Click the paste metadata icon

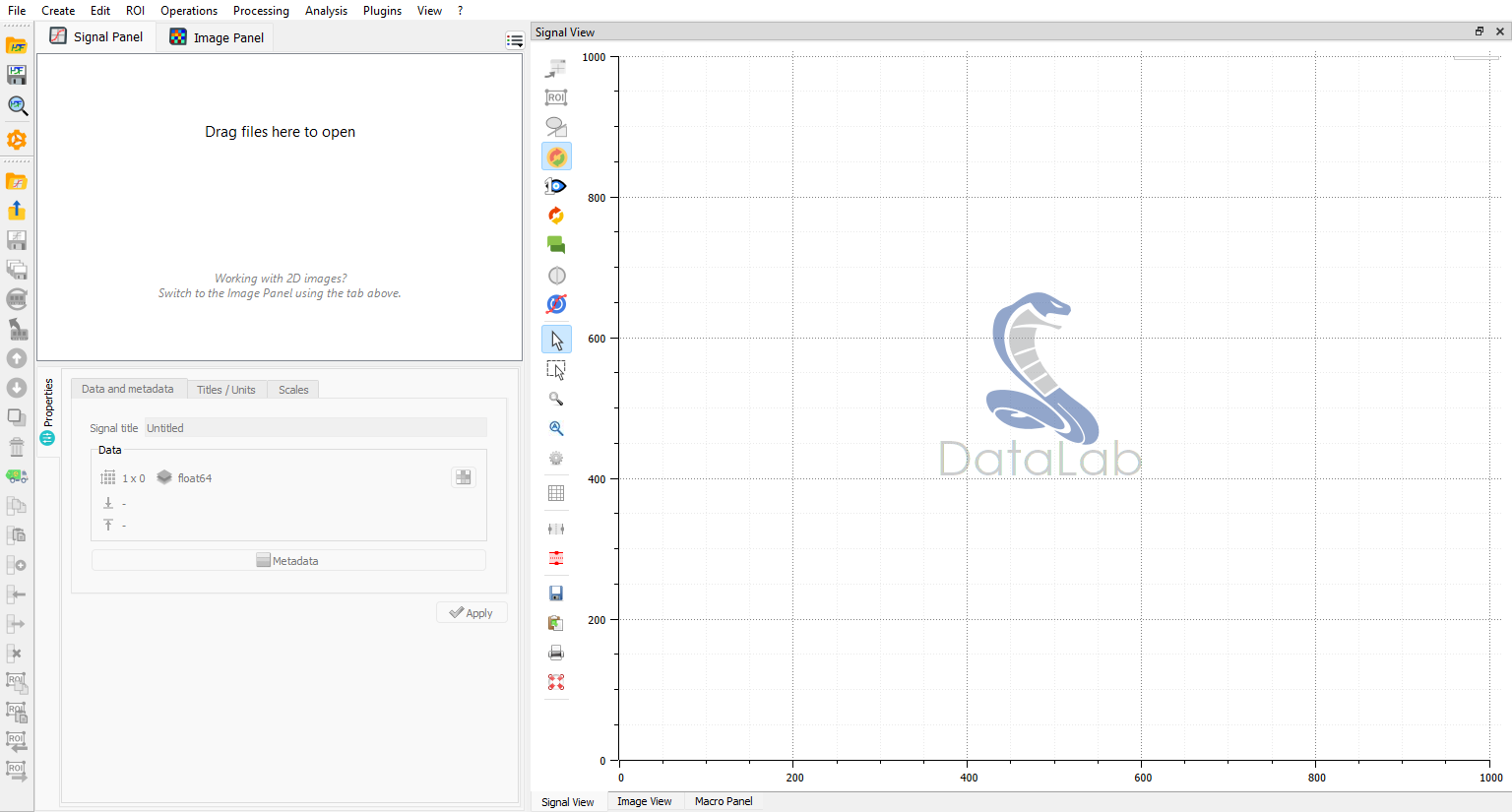coord(17,535)
